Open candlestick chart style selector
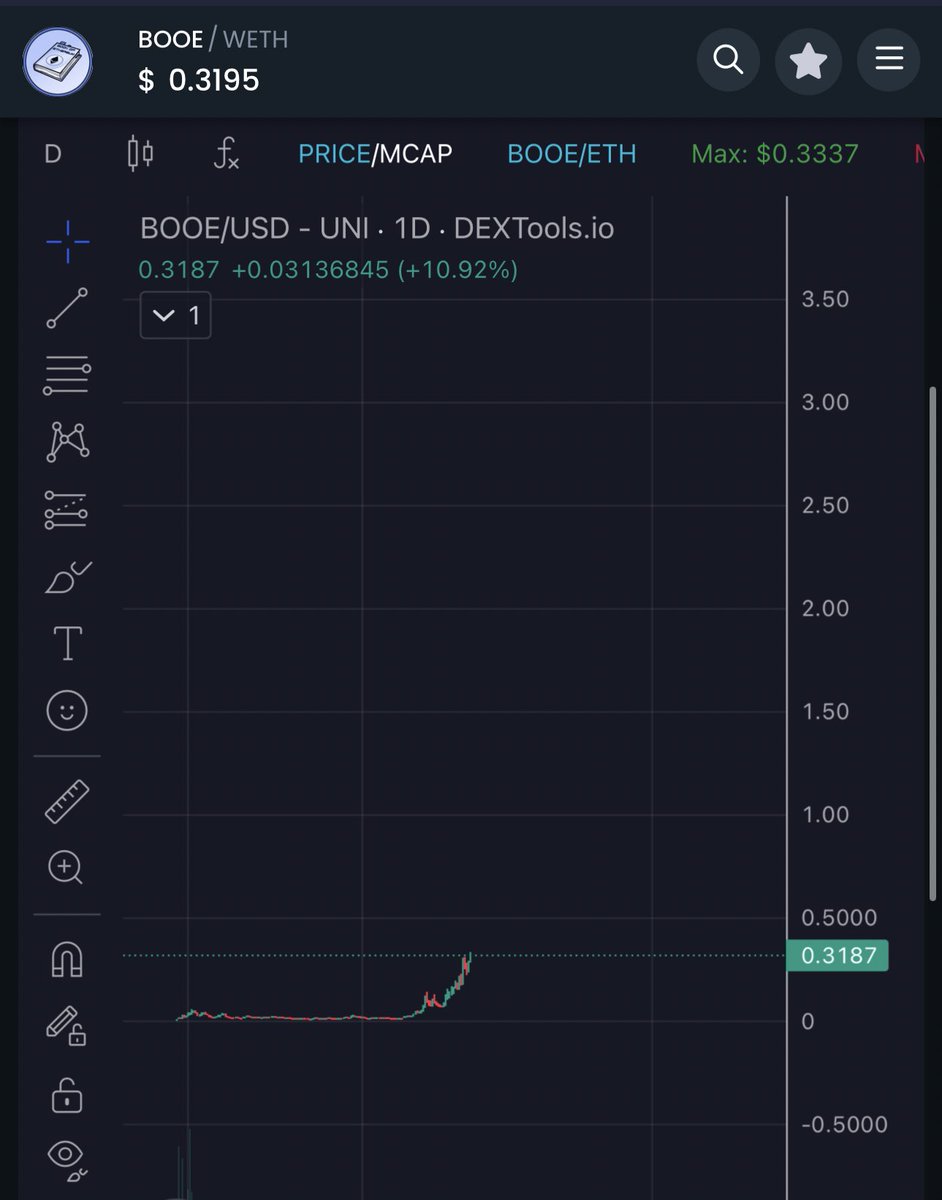 coord(141,154)
